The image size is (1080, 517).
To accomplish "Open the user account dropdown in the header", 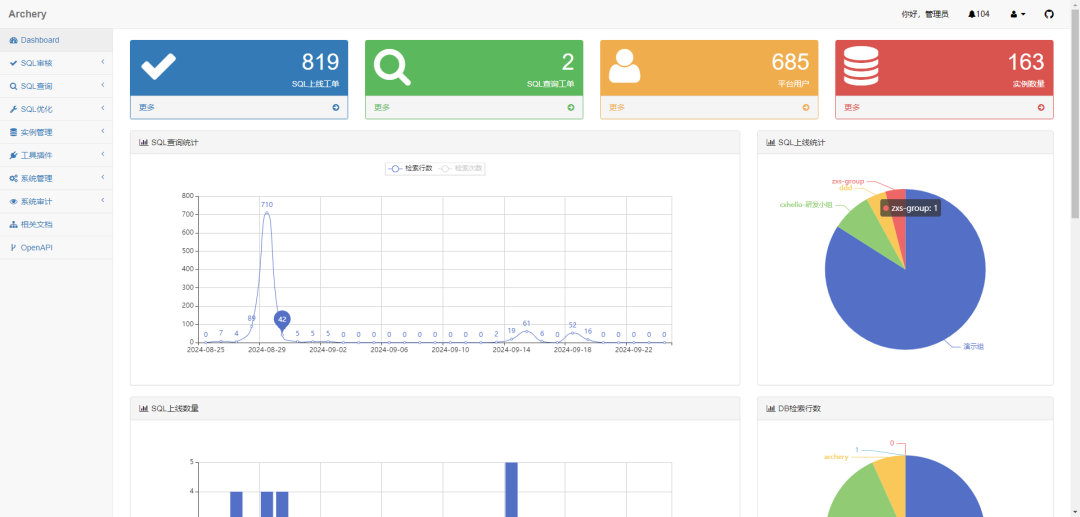I will pos(1018,14).
